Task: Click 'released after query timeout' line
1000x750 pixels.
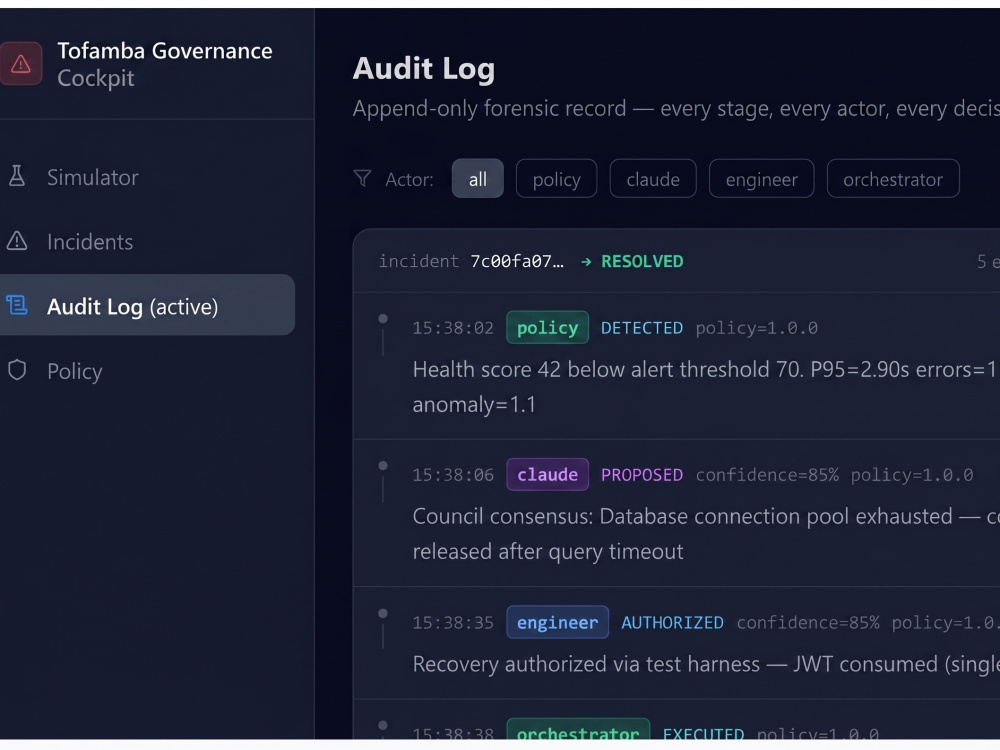Action: [x=548, y=551]
